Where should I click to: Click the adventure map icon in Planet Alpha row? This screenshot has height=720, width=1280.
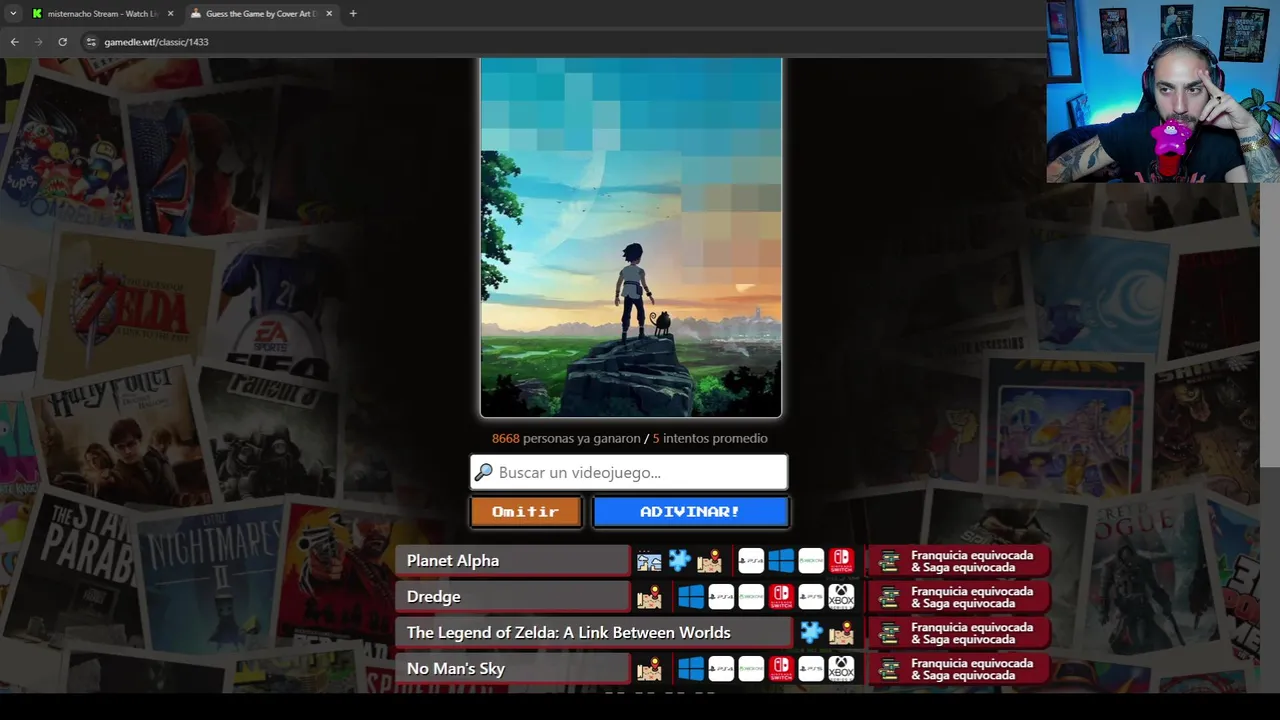(709, 561)
